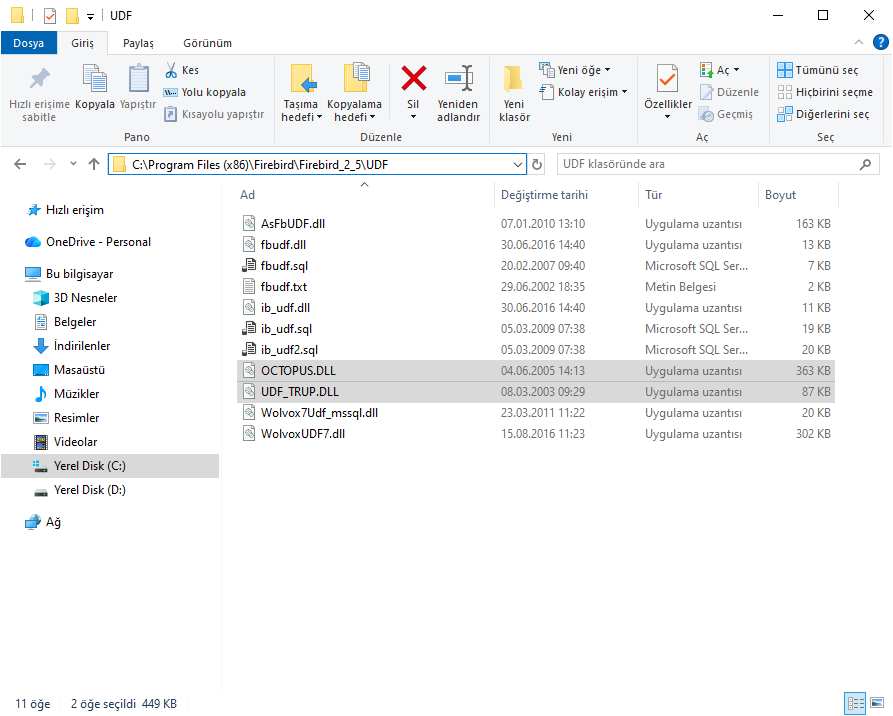Open the help question mark icon
This screenshot has height=716, width=893.
tap(880, 42)
